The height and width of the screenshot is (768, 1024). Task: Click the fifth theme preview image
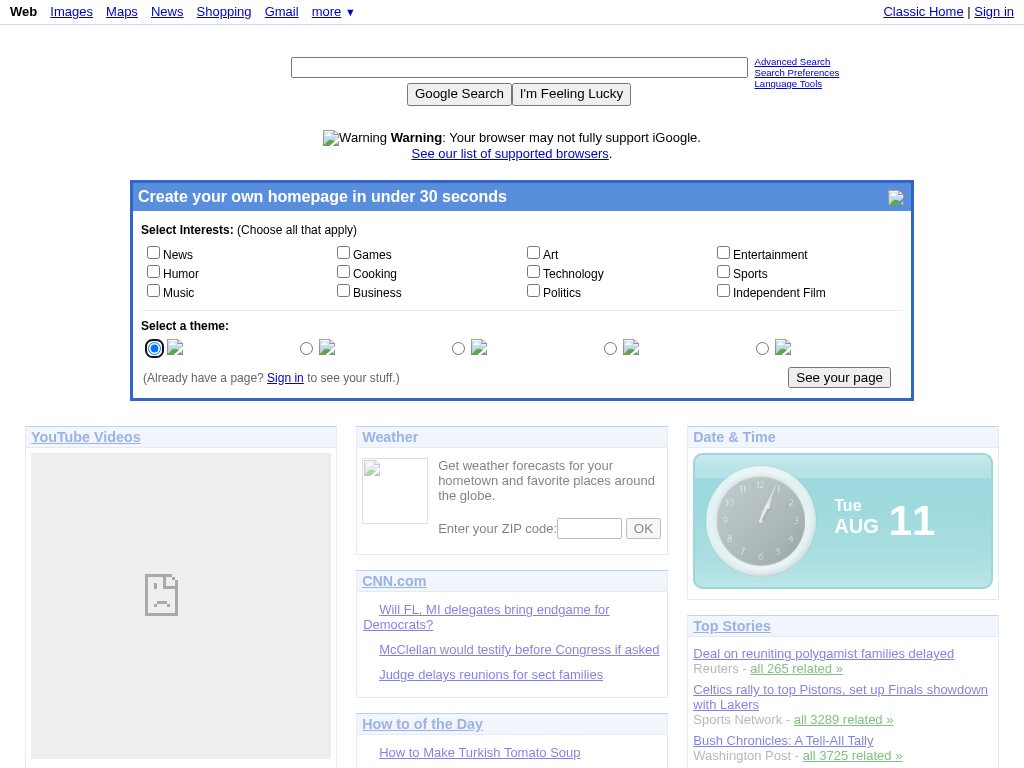pyautogui.click(x=783, y=347)
